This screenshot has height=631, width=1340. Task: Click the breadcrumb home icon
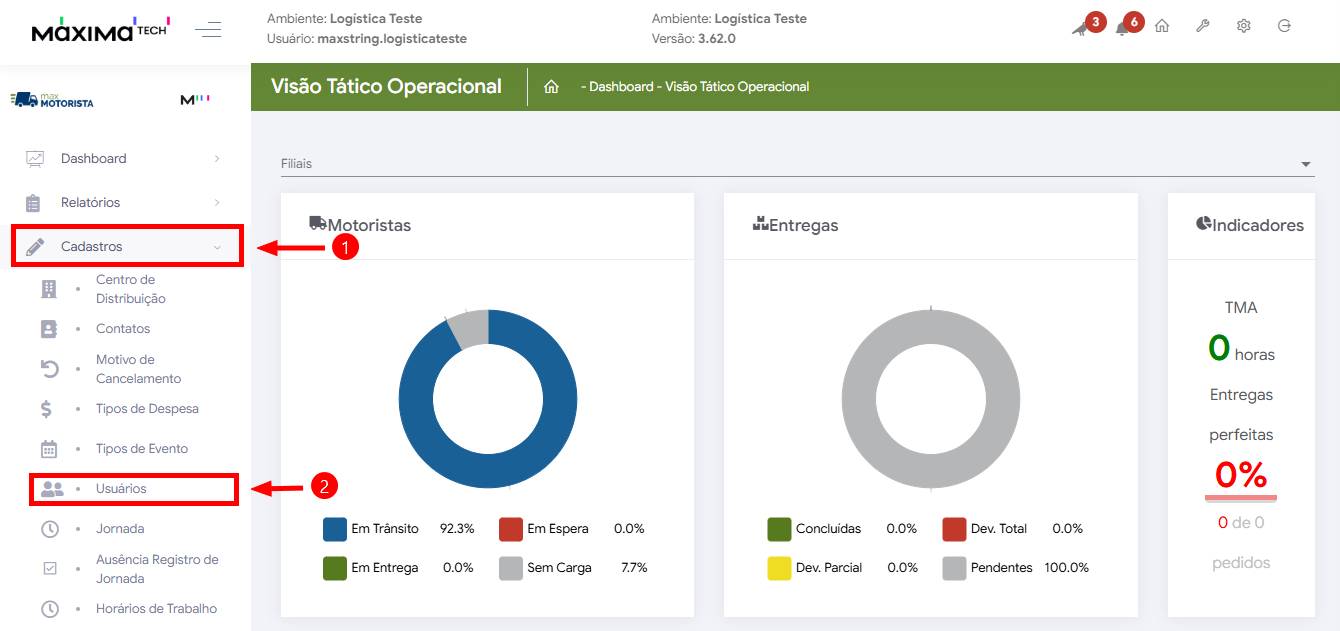[551, 87]
